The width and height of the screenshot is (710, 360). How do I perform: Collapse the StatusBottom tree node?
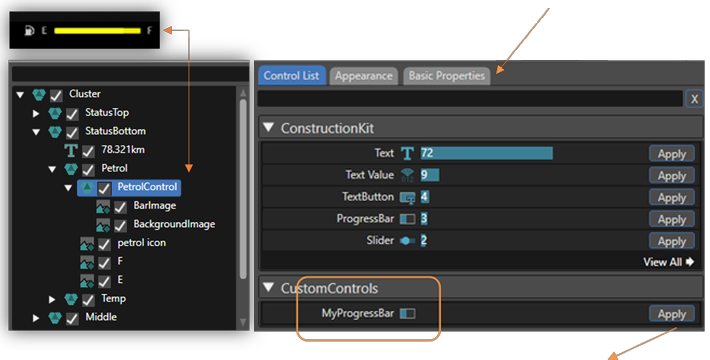tap(36, 132)
